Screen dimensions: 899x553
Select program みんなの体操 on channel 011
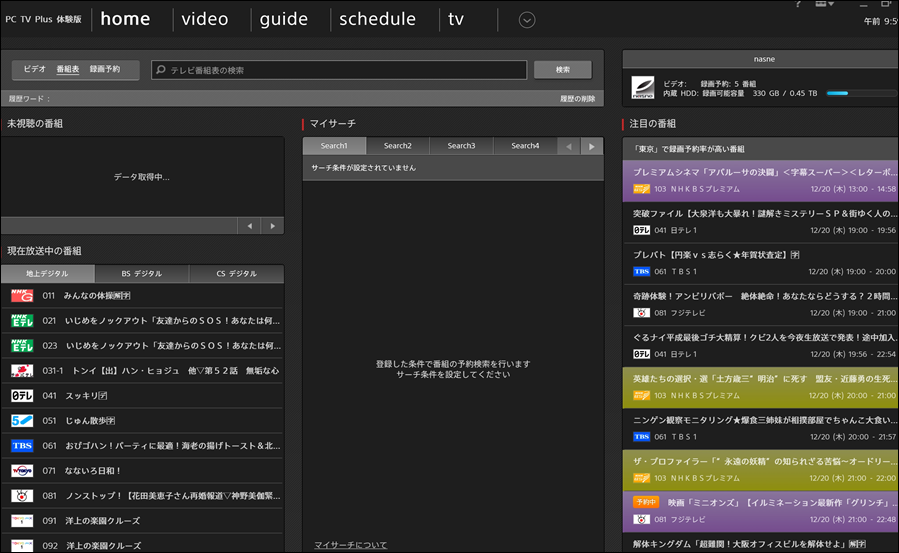pos(142,296)
